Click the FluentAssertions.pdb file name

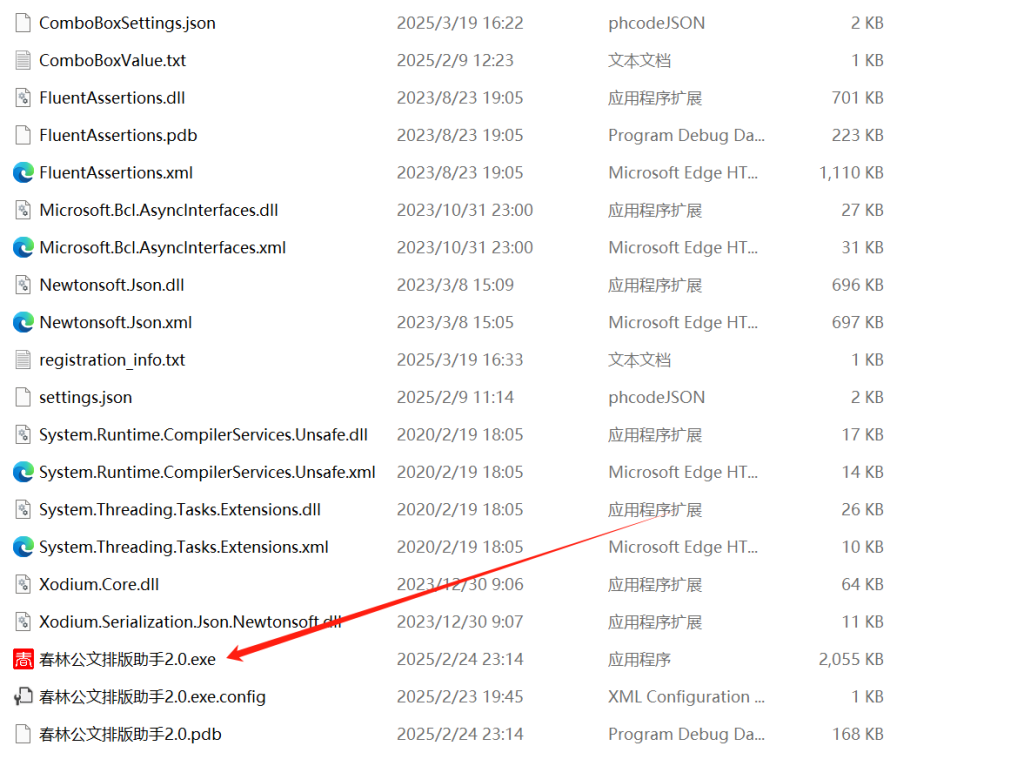118,135
